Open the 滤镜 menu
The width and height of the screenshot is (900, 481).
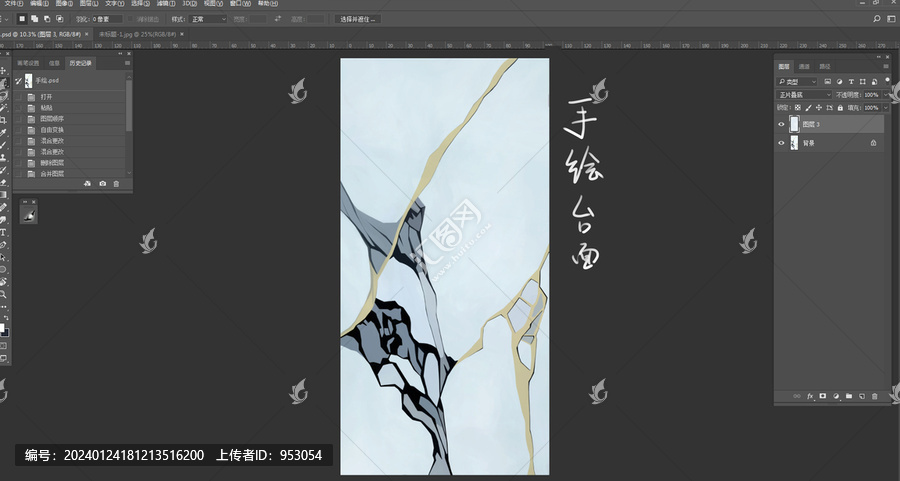coord(166,3)
